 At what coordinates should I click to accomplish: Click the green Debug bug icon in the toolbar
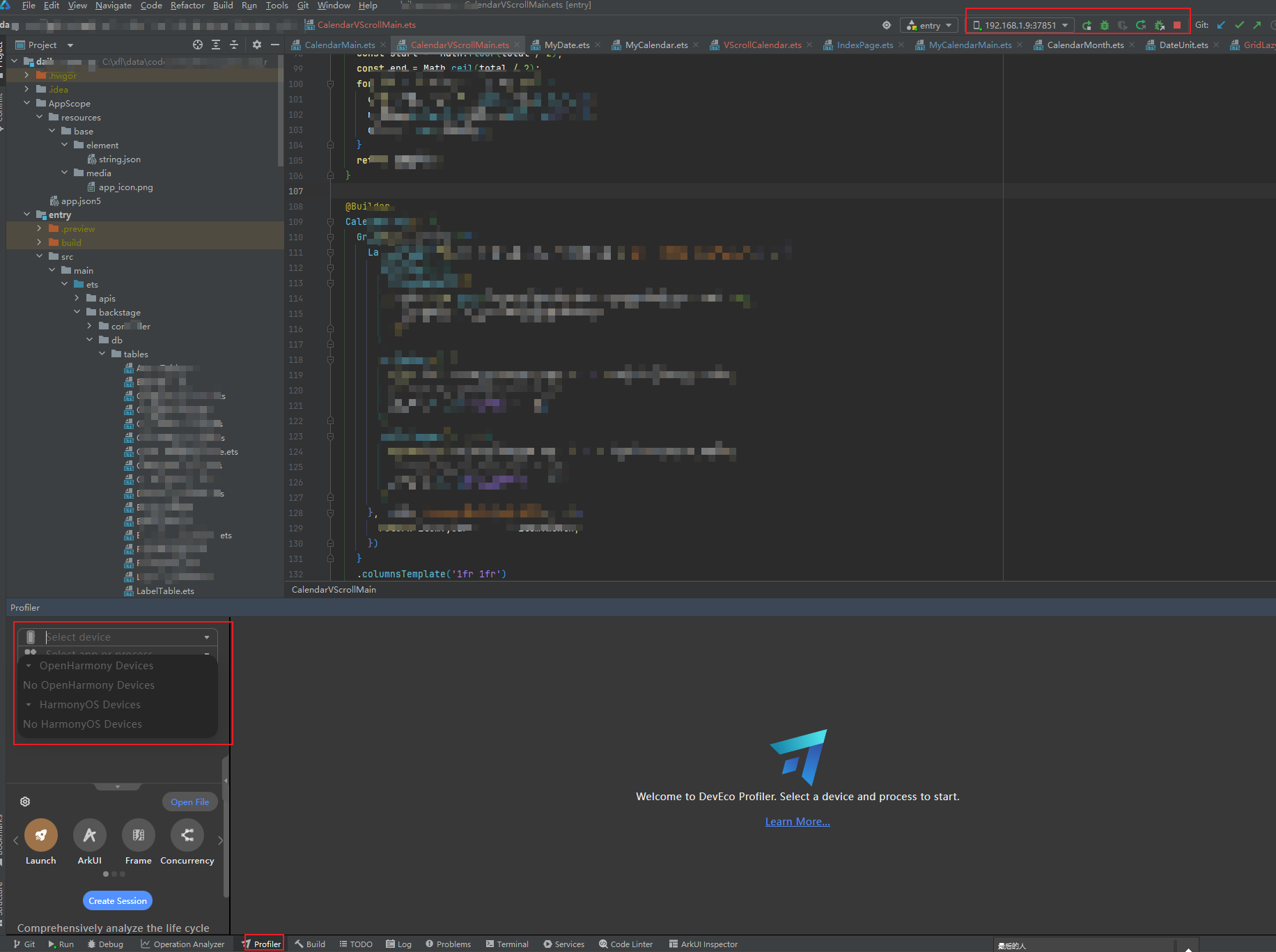pyautogui.click(x=1105, y=25)
